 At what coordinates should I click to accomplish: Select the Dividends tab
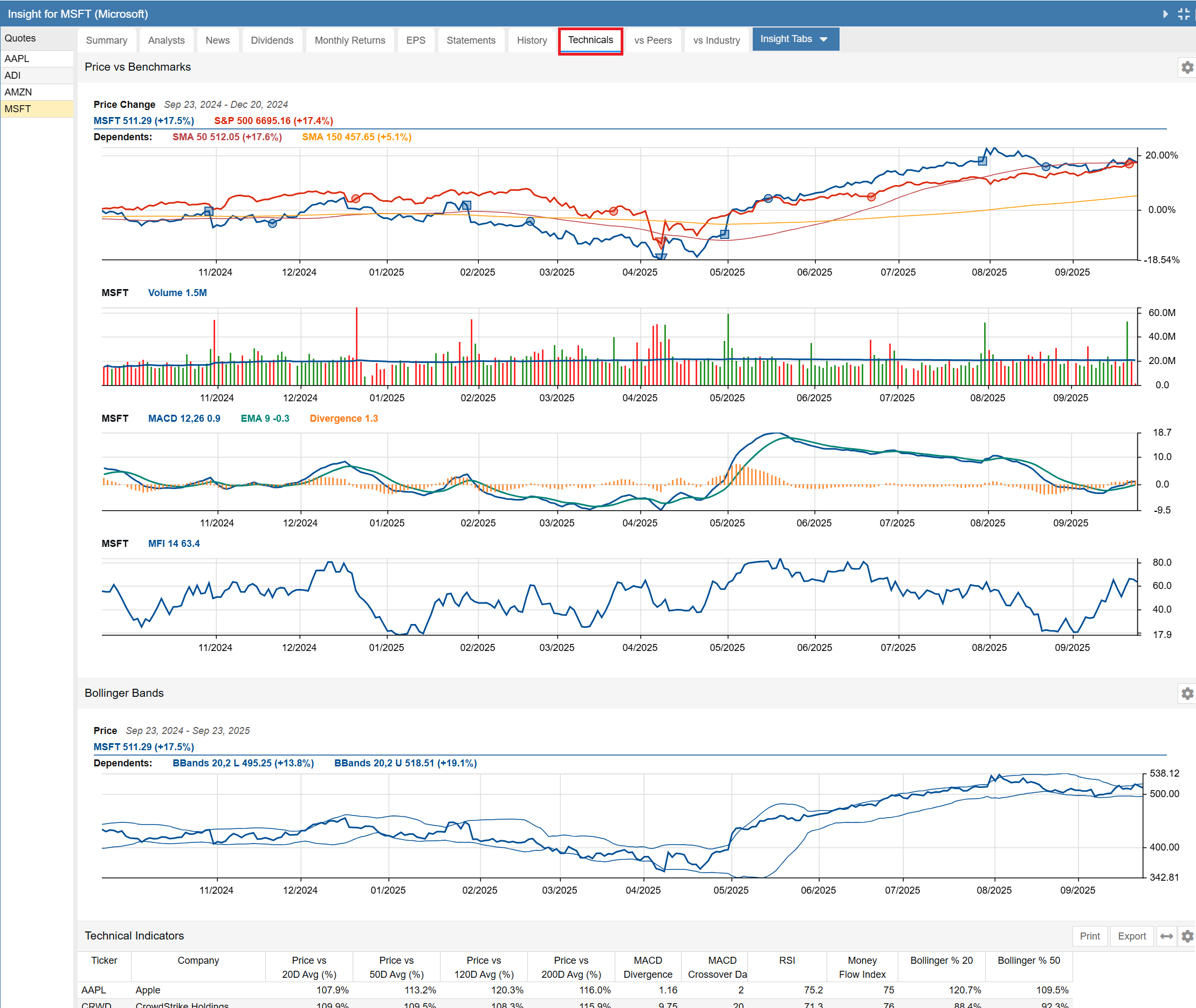tap(272, 40)
